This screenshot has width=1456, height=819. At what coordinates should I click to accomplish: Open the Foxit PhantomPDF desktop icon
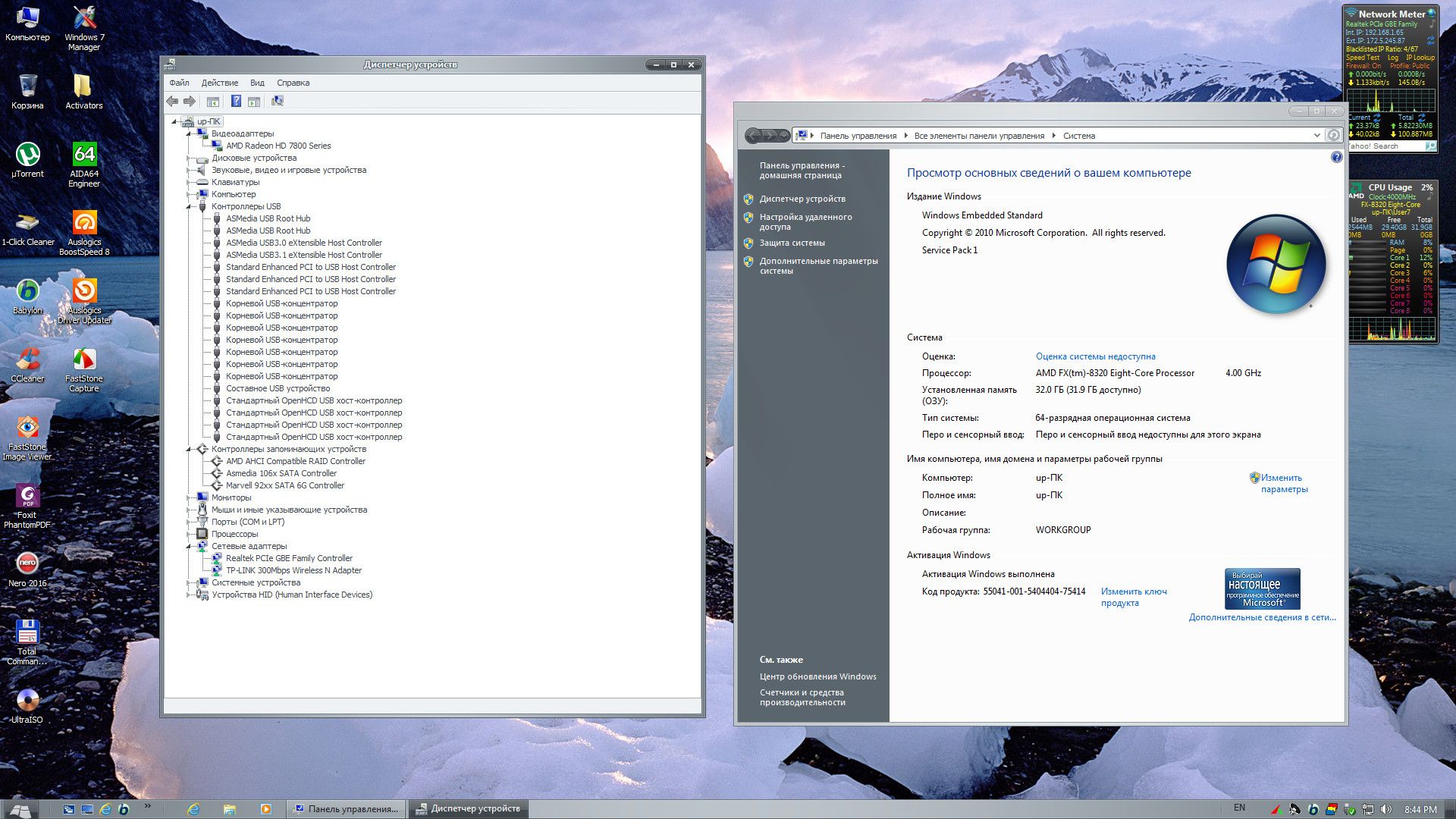pos(27,506)
